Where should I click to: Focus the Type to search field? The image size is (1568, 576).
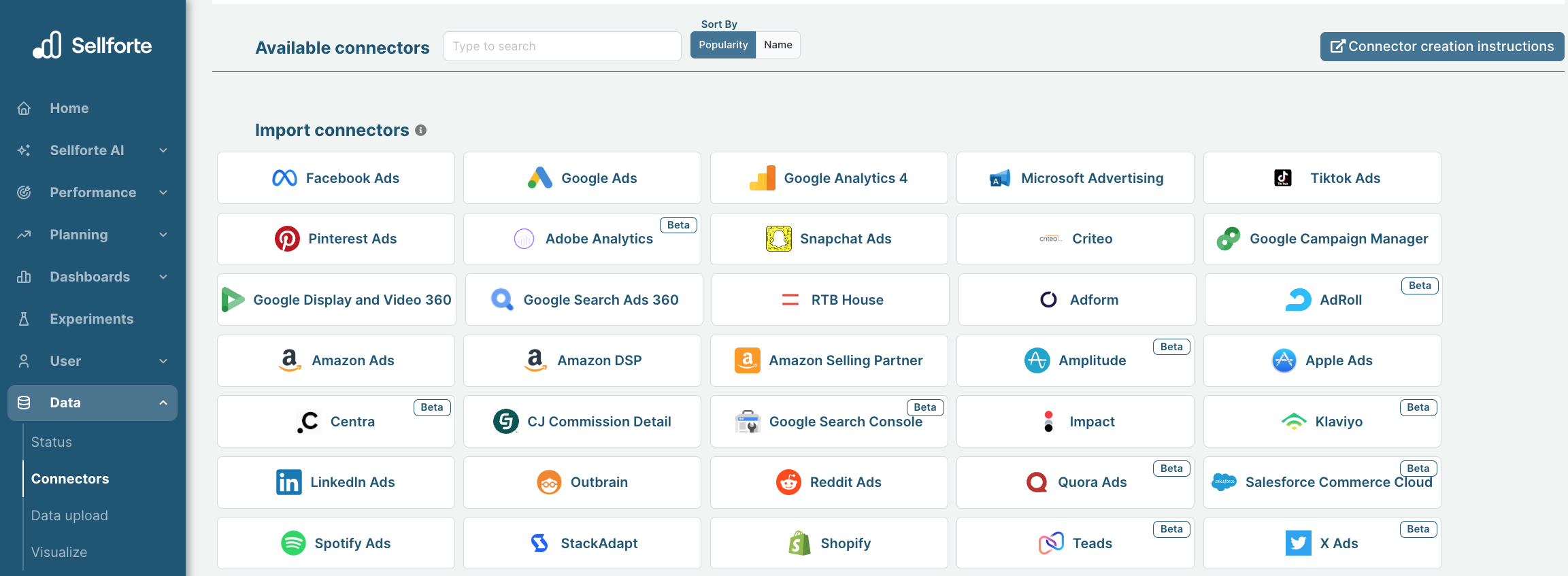[563, 46]
